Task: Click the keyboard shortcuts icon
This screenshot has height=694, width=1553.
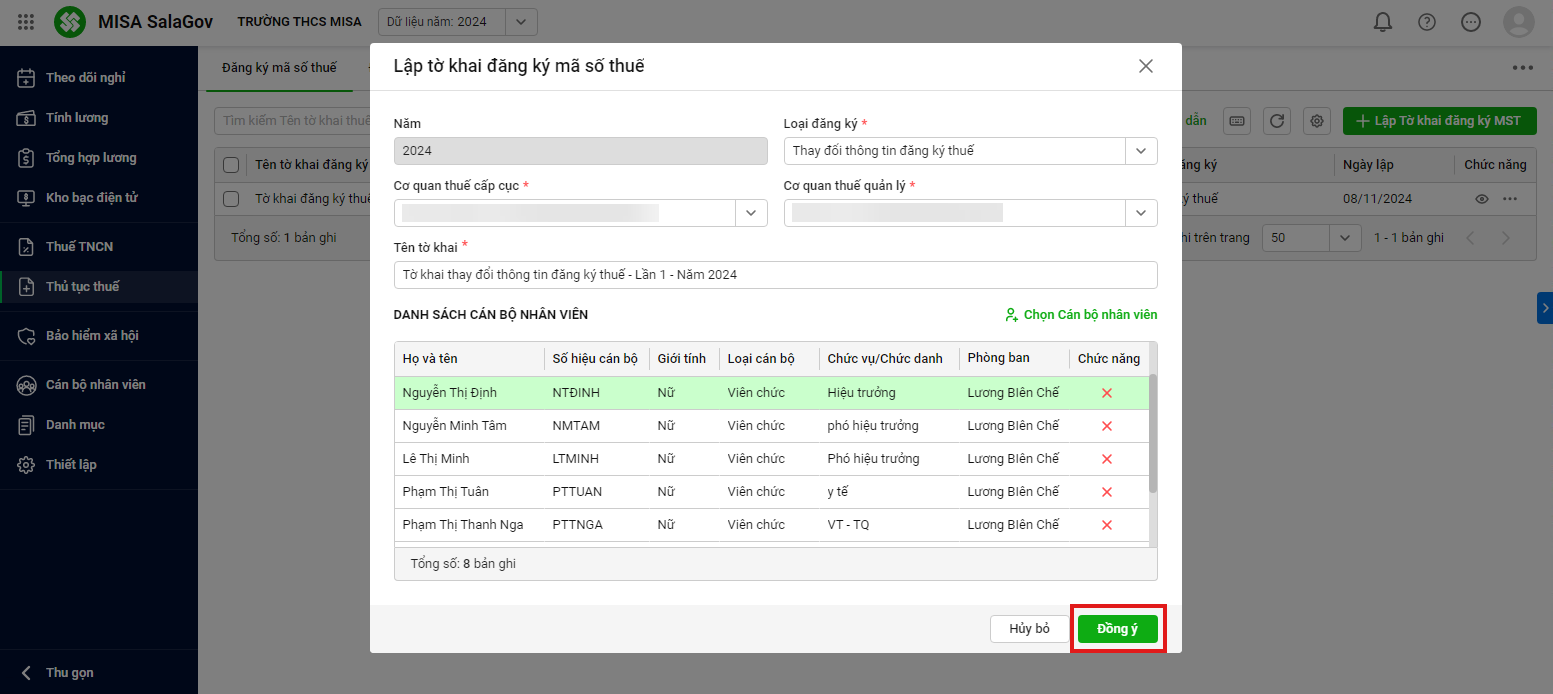Action: point(1237,121)
